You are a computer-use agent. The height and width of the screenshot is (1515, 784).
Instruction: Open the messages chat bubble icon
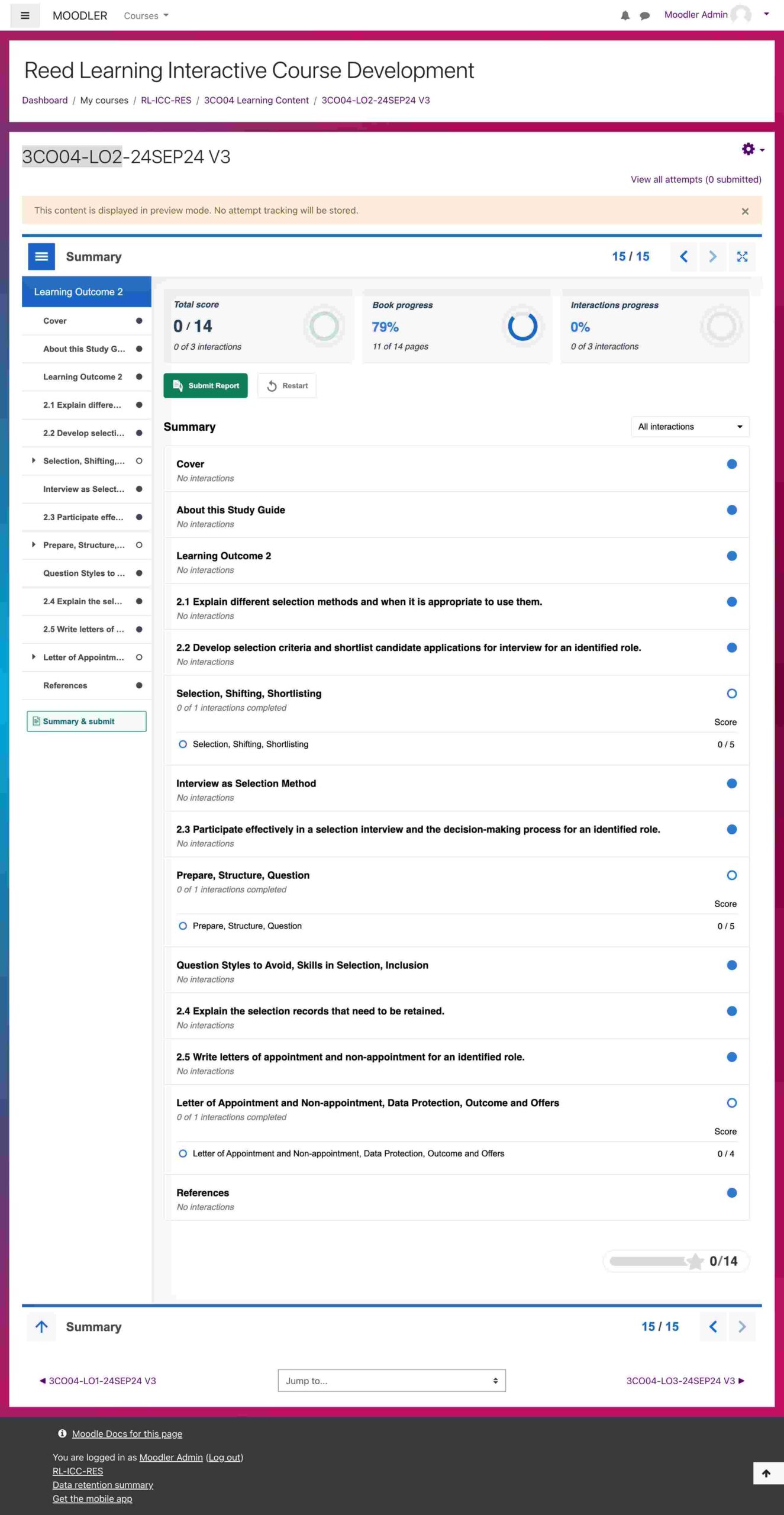coord(645,16)
